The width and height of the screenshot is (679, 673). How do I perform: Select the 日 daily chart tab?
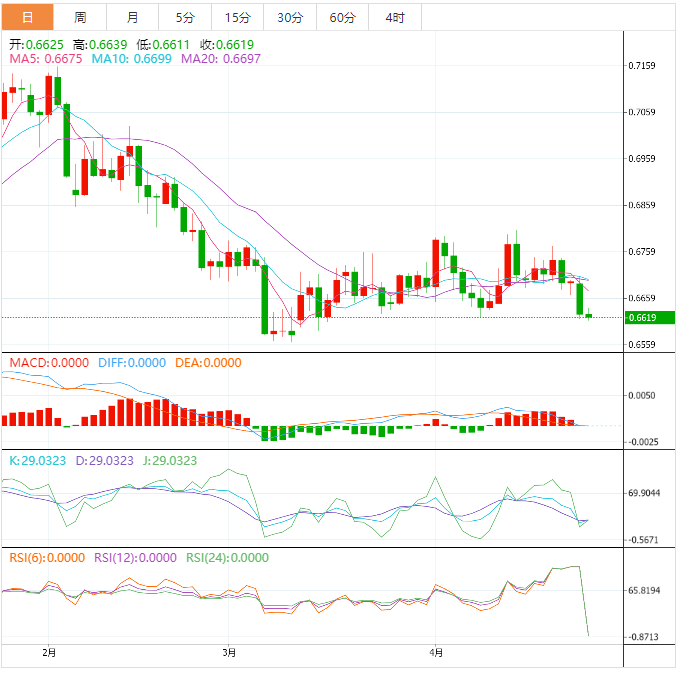pos(27,17)
